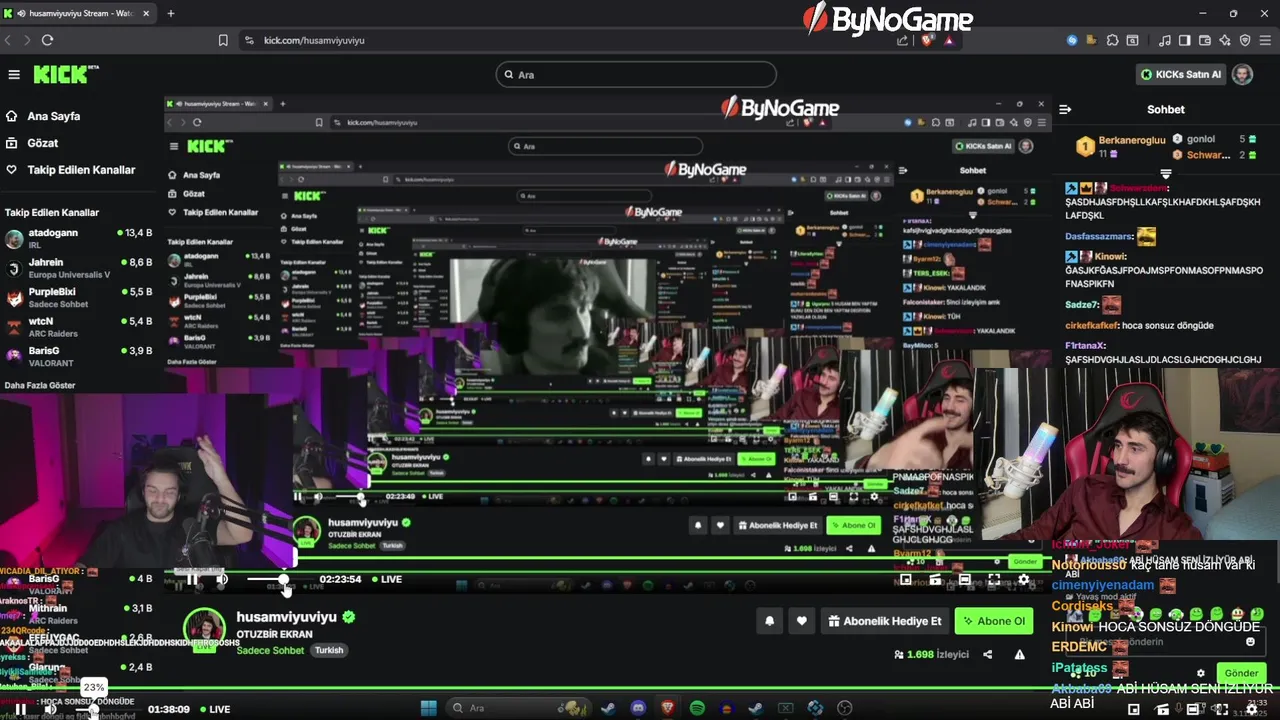Viewport: 1280px width, 720px height.
Task: Pause the player showing 01:38:09
Action: [20, 709]
